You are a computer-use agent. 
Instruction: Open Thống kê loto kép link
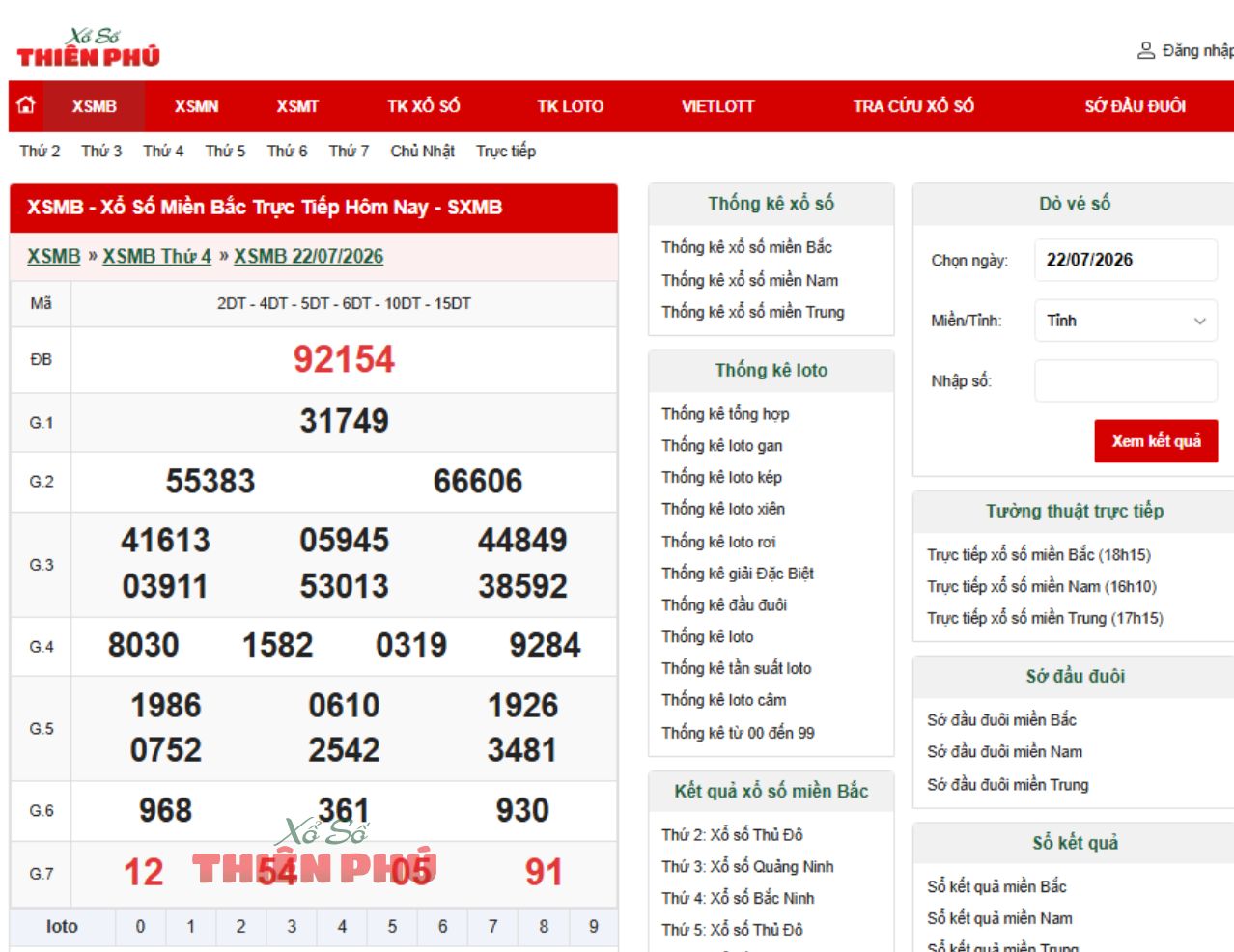point(721,477)
